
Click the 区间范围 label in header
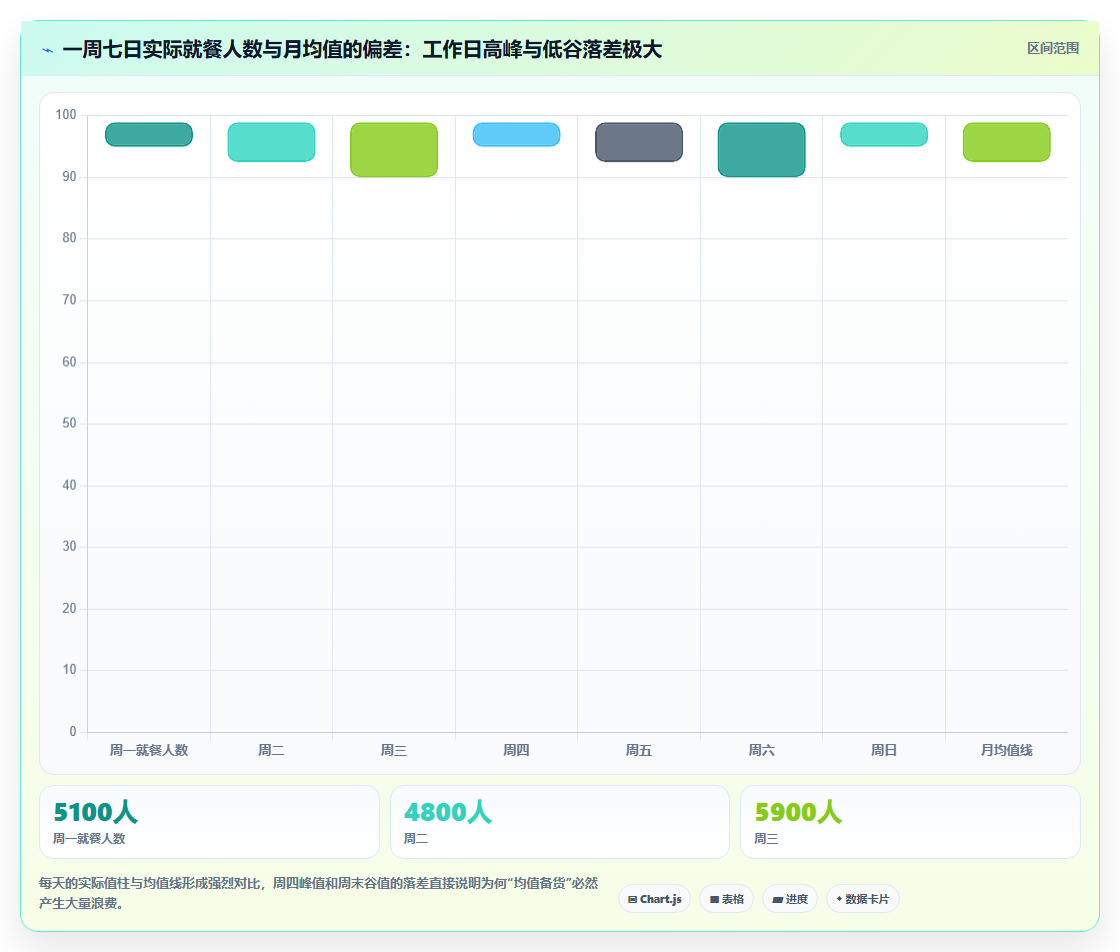[x=1053, y=49]
